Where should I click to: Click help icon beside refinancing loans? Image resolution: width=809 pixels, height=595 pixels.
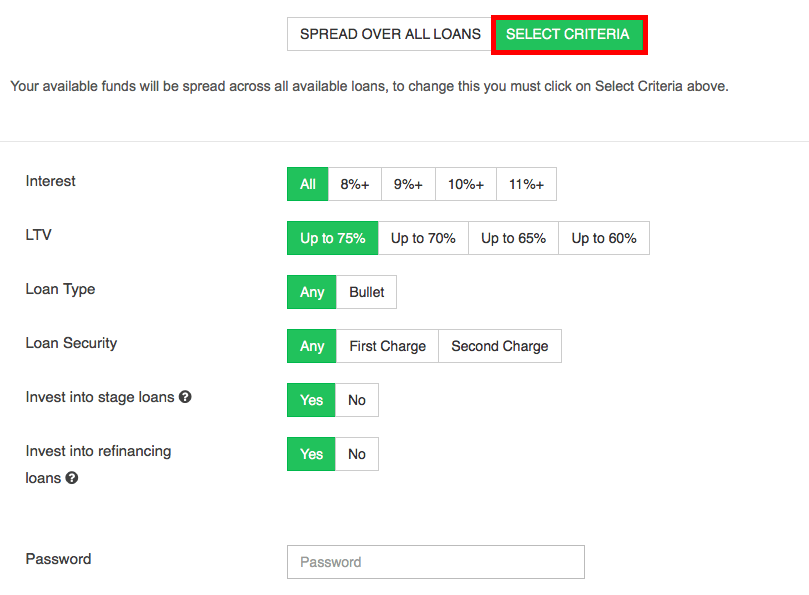(x=72, y=478)
